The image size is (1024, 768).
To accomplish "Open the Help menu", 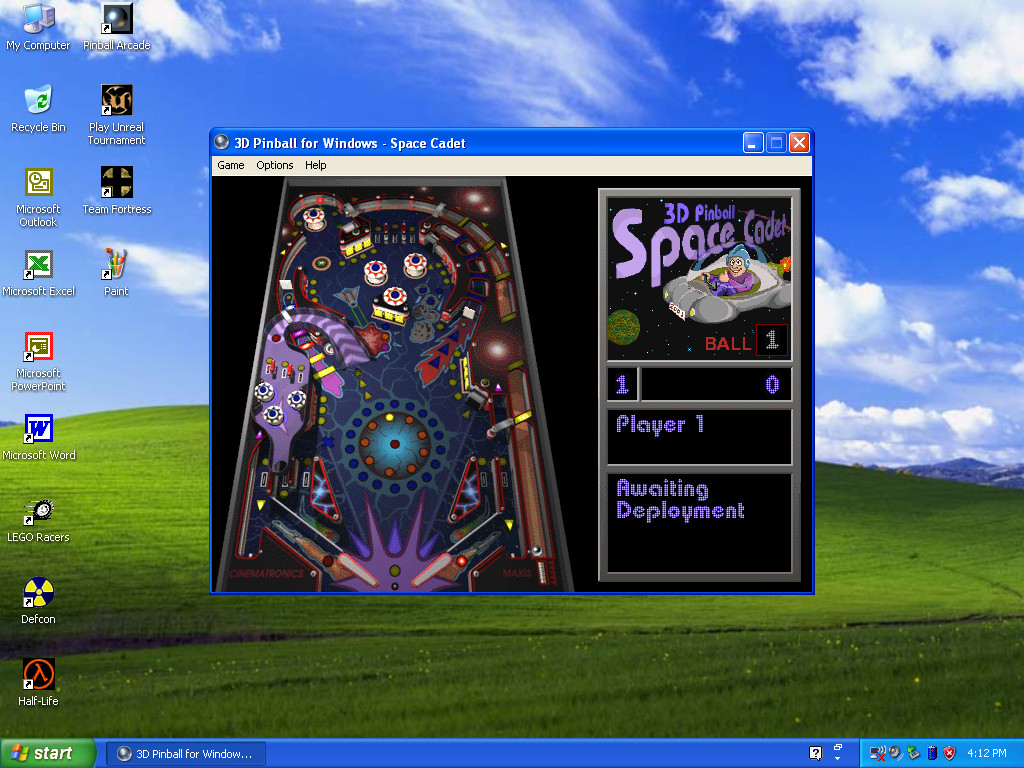I will 315,165.
